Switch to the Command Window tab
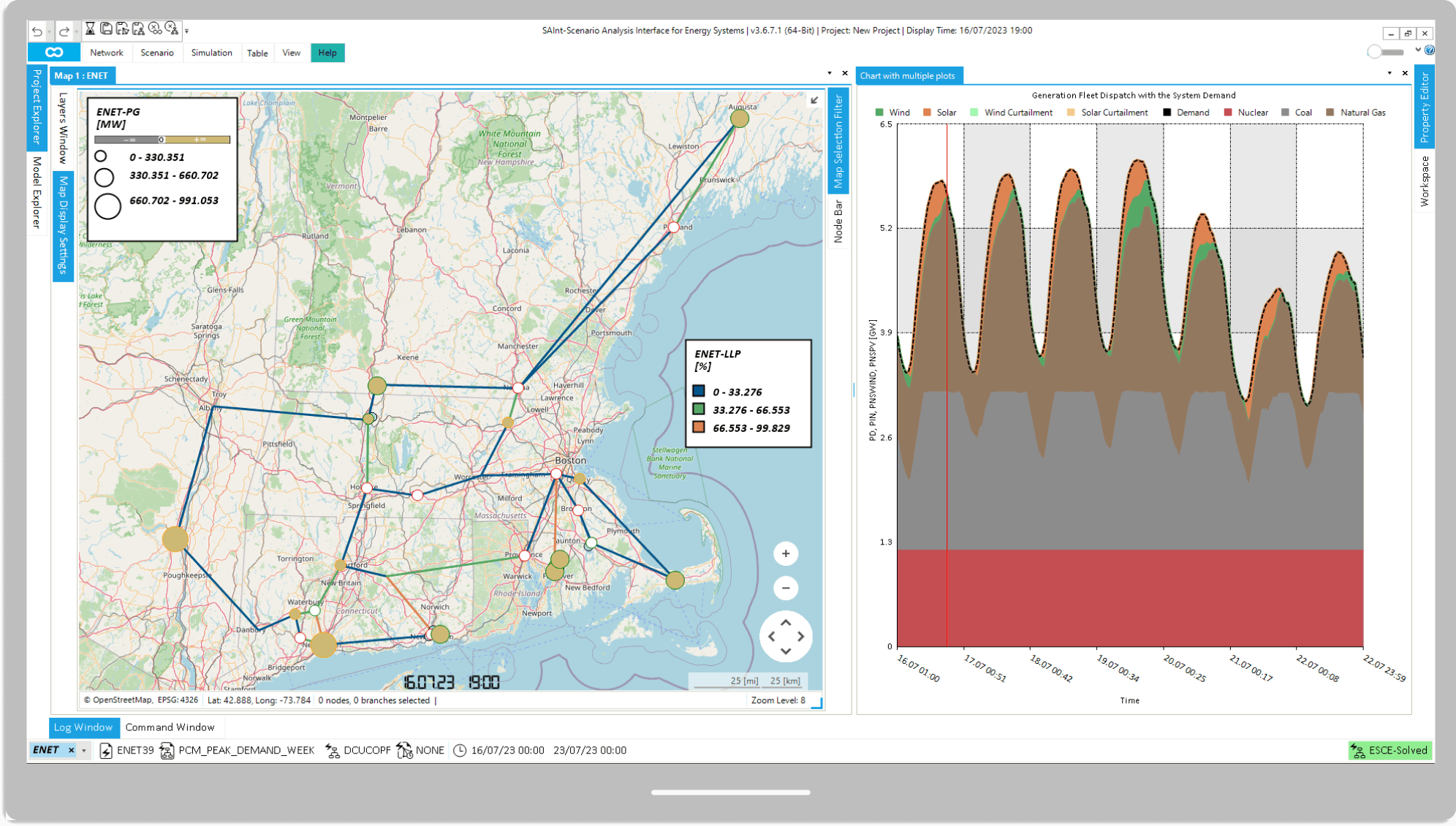 [x=170, y=727]
